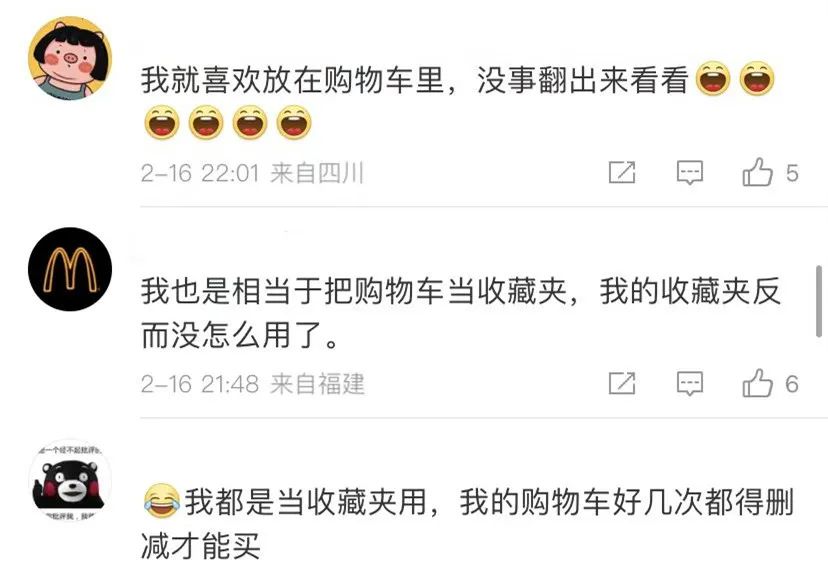Reply to the Fujian comment
The height and width of the screenshot is (570, 828).
coord(690,383)
